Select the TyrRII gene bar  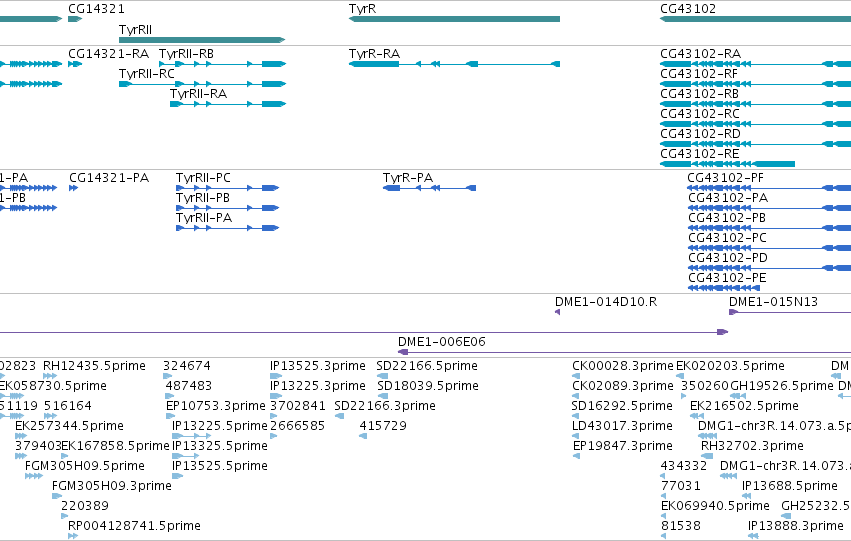tap(202, 40)
